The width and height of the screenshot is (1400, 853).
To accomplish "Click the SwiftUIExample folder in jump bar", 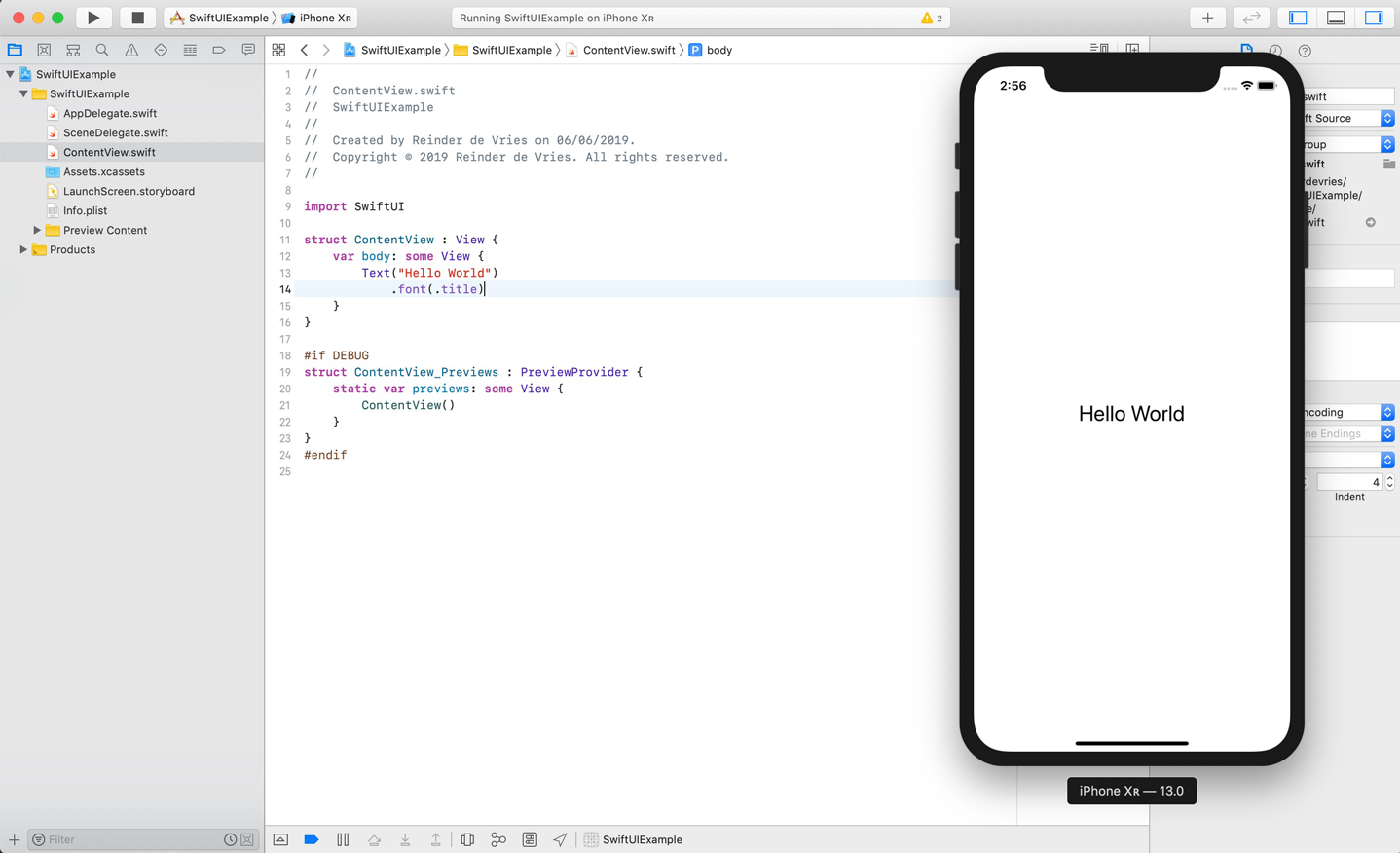I will 502,50.
